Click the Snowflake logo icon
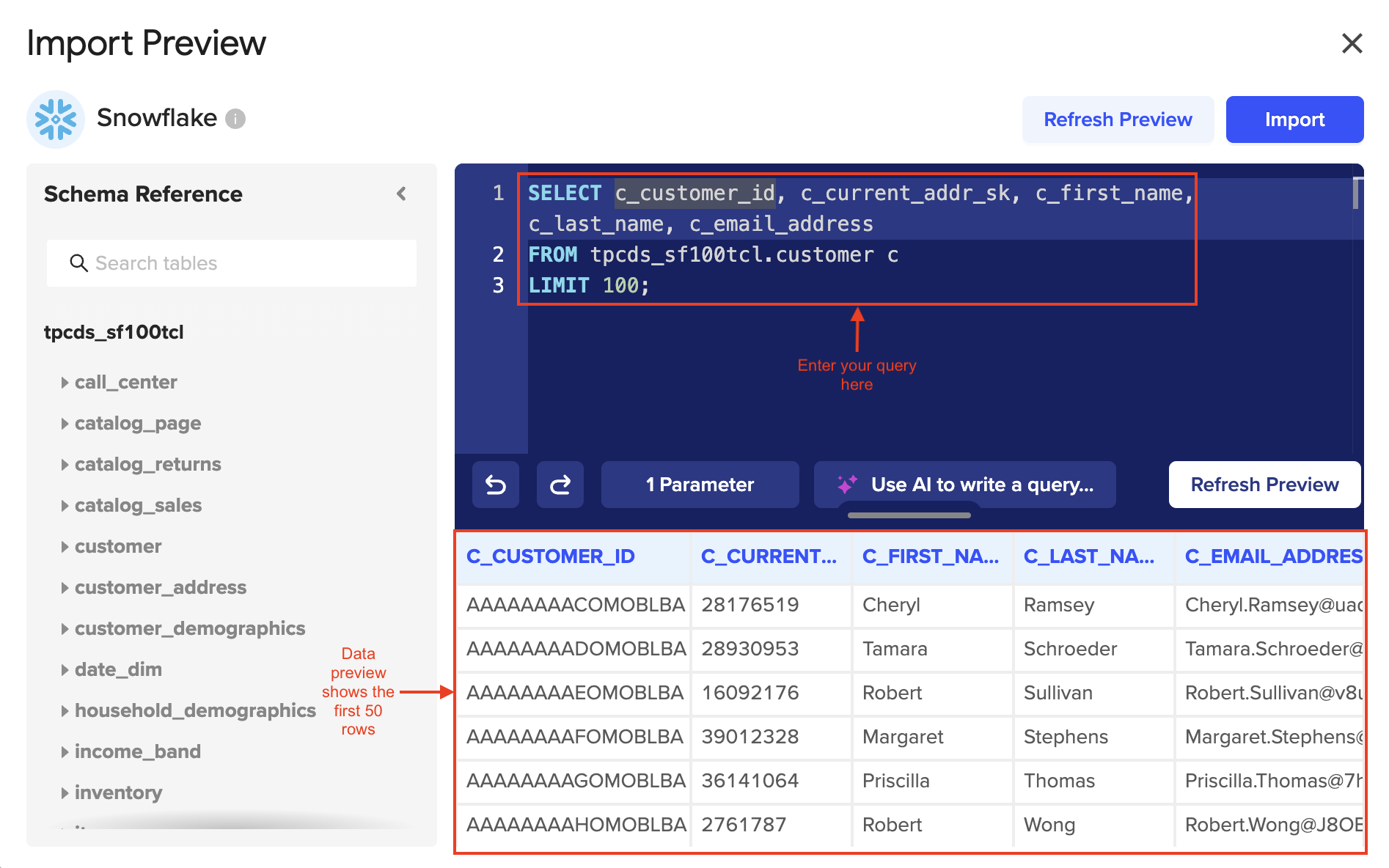 (56, 119)
